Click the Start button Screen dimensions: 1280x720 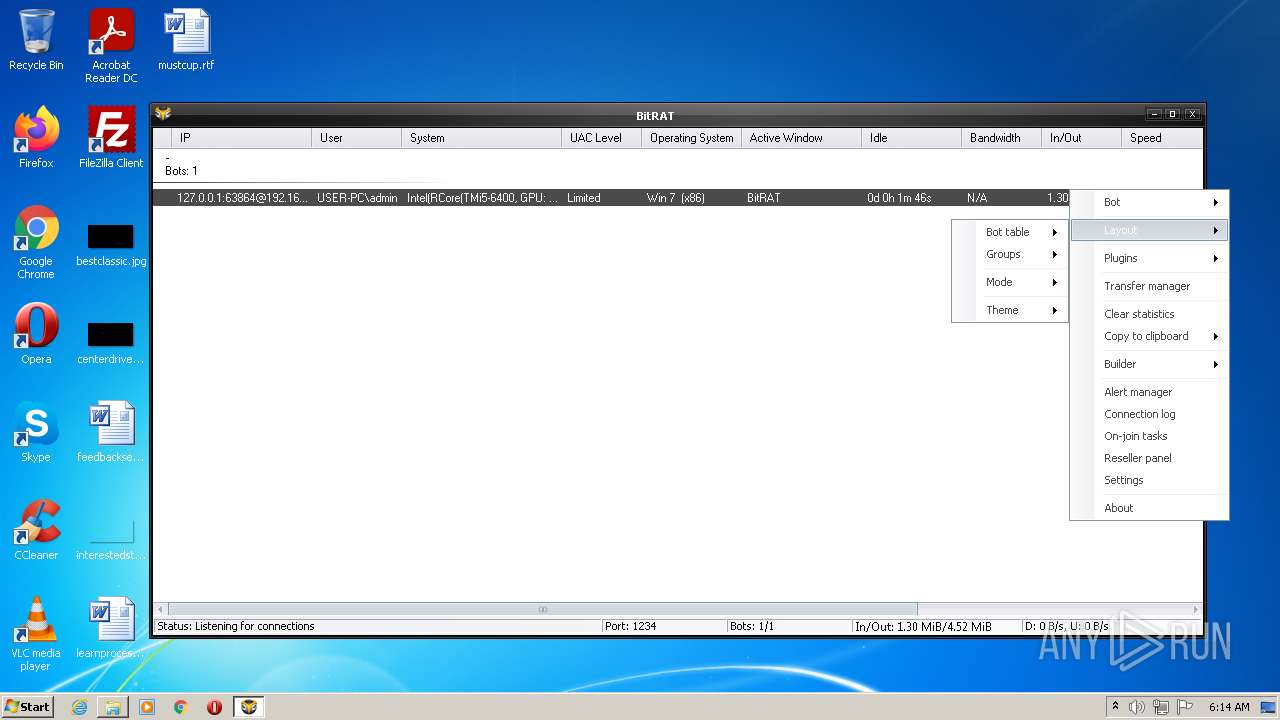(28, 707)
